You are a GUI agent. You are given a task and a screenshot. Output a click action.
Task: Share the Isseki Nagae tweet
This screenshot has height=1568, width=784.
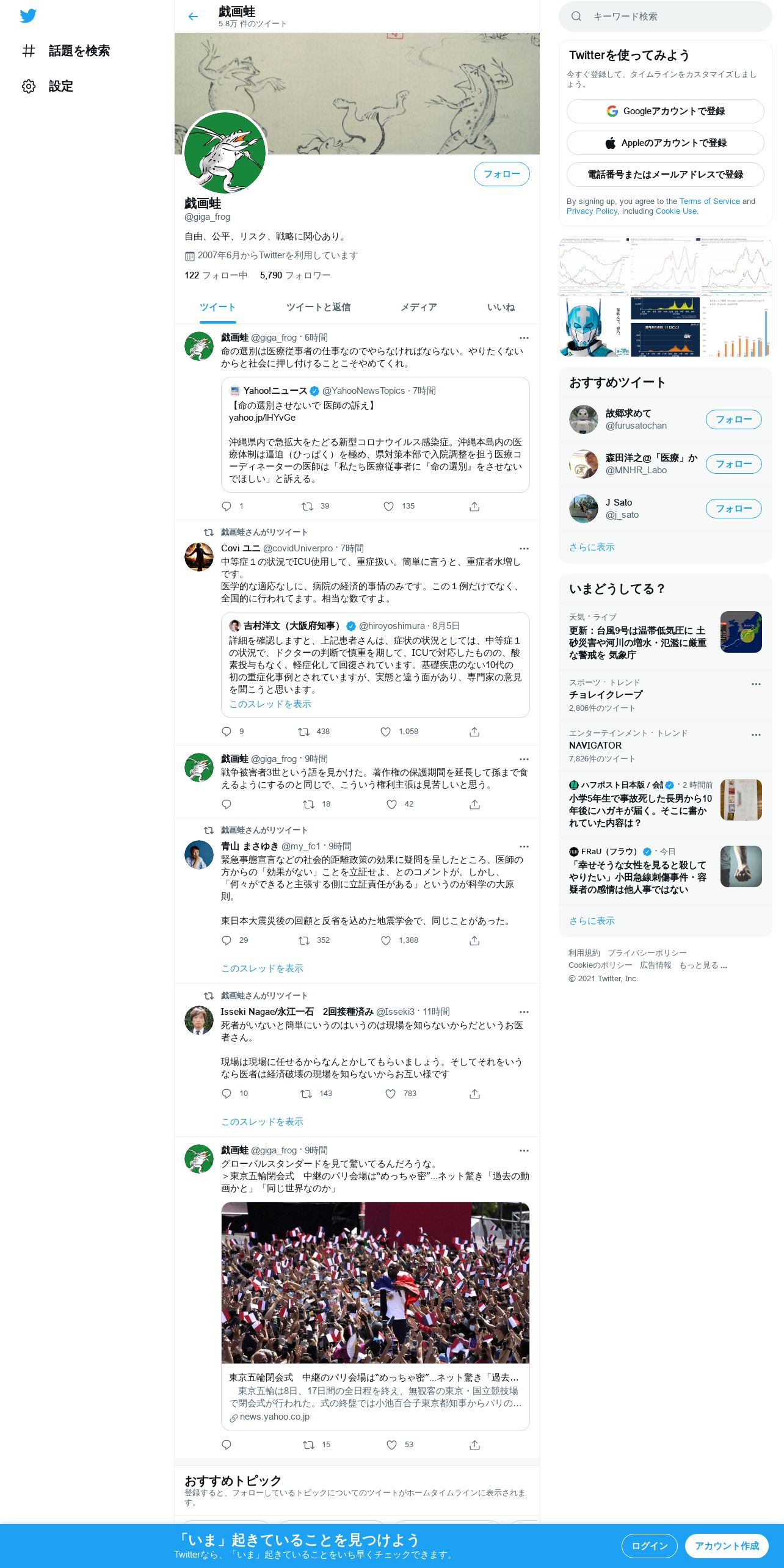pos(474,1094)
